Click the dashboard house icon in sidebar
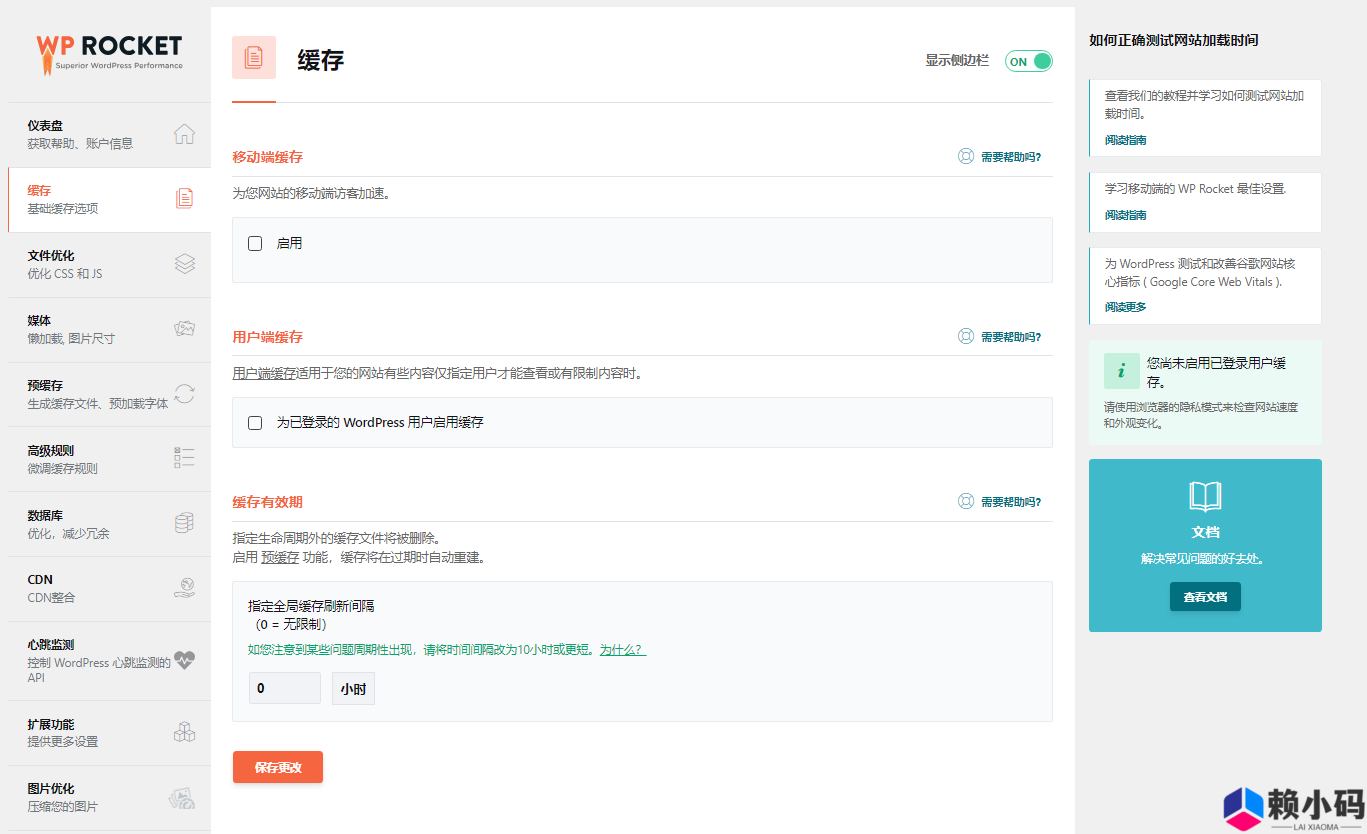Image resolution: width=1367 pixels, height=834 pixels. coord(184,134)
